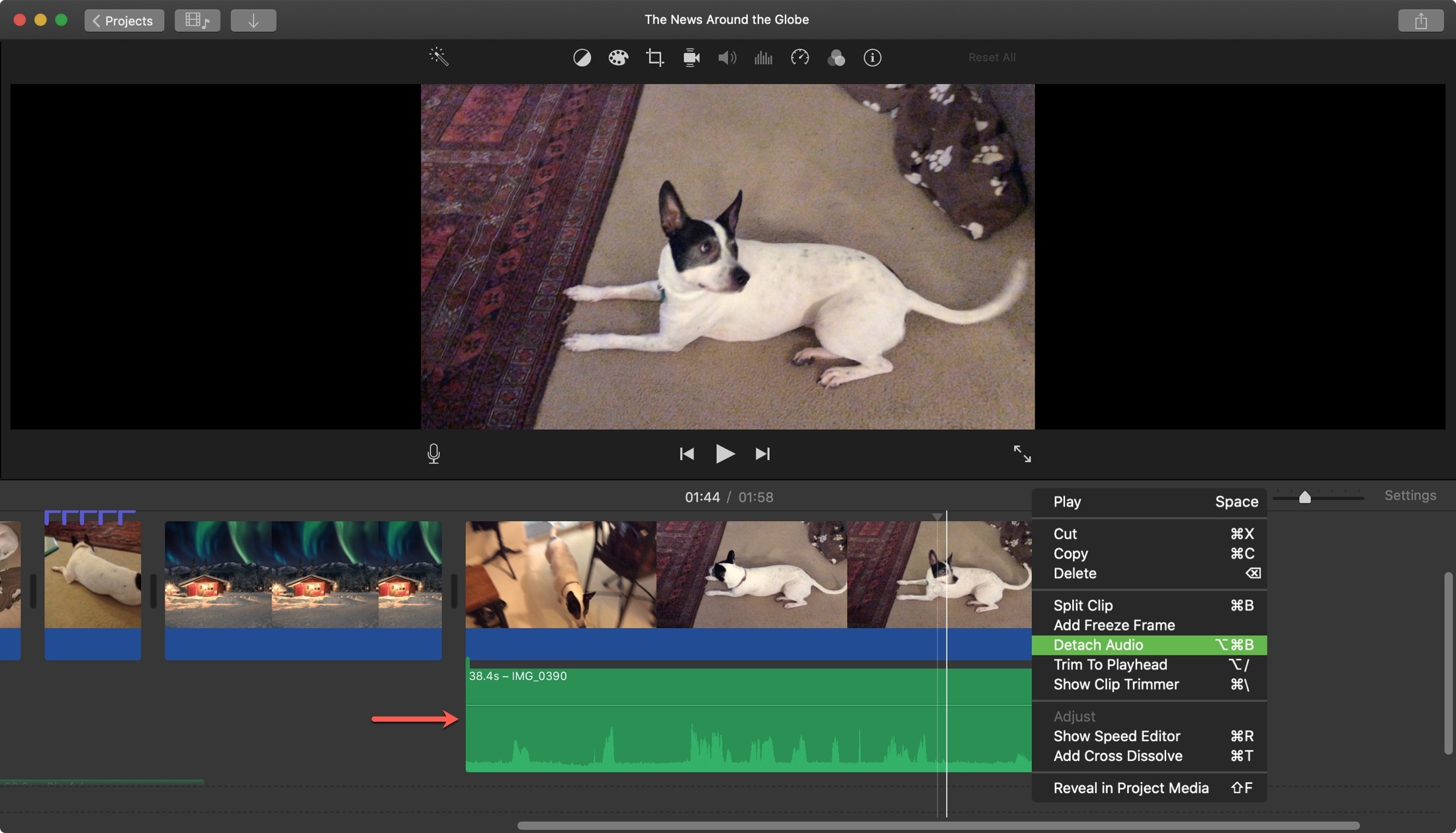Open the volume adjustment tool
This screenshot has width=1456, height=833.
point(727,58)
